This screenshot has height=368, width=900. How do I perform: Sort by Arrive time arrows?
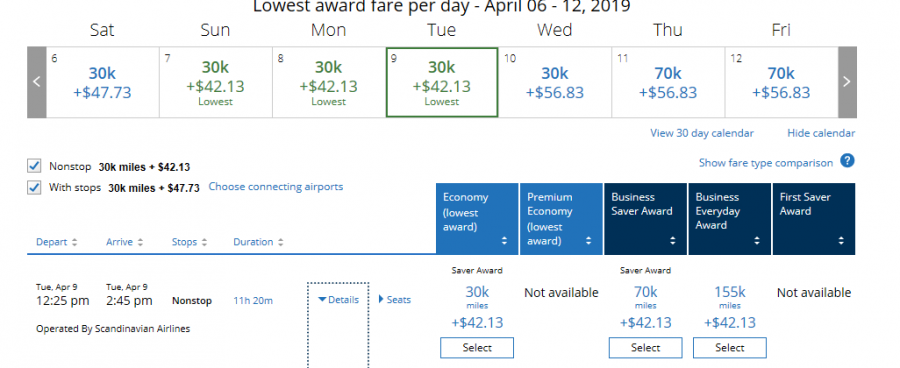click(140, 242)
